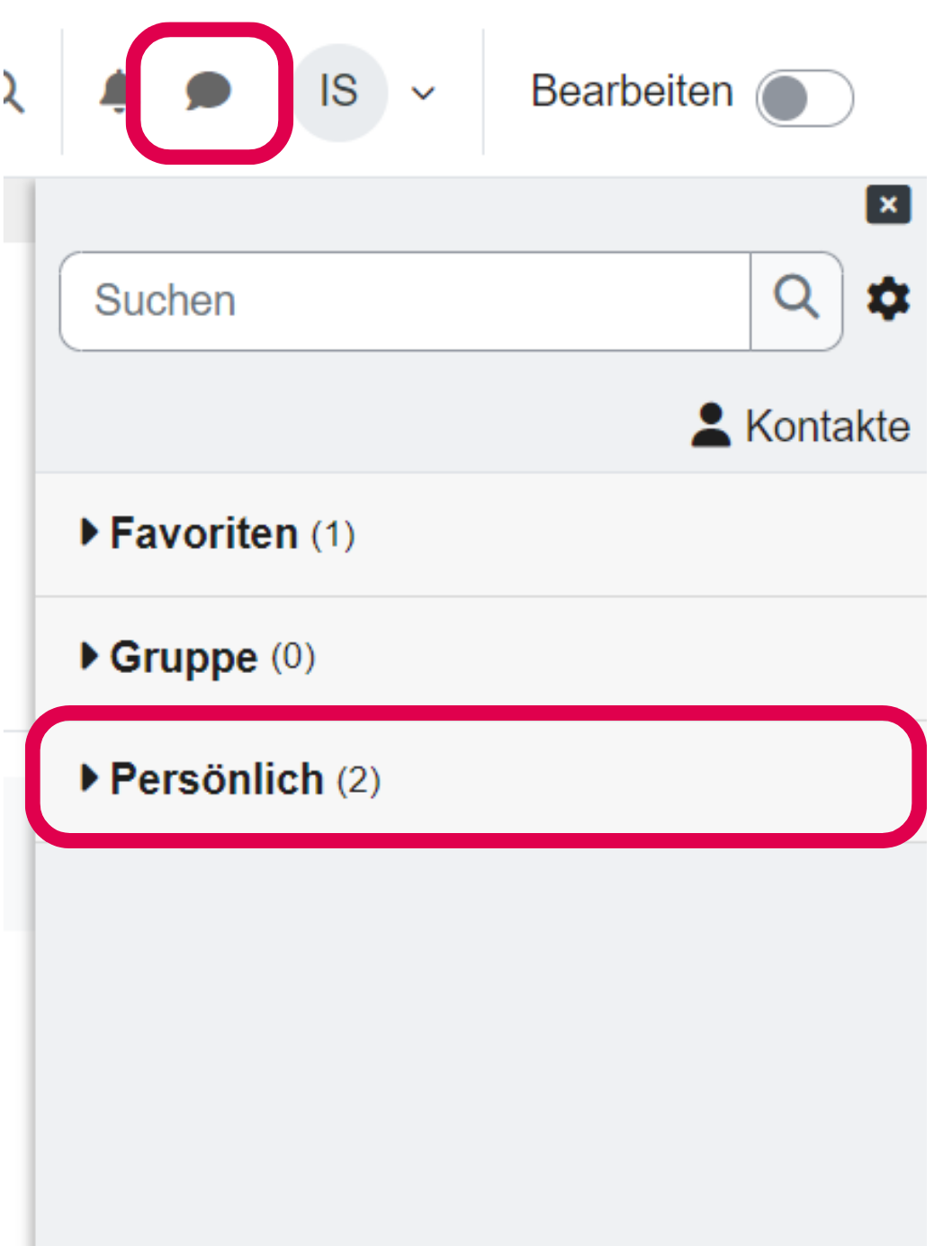Open the notifications bell icon

[115, 92]
